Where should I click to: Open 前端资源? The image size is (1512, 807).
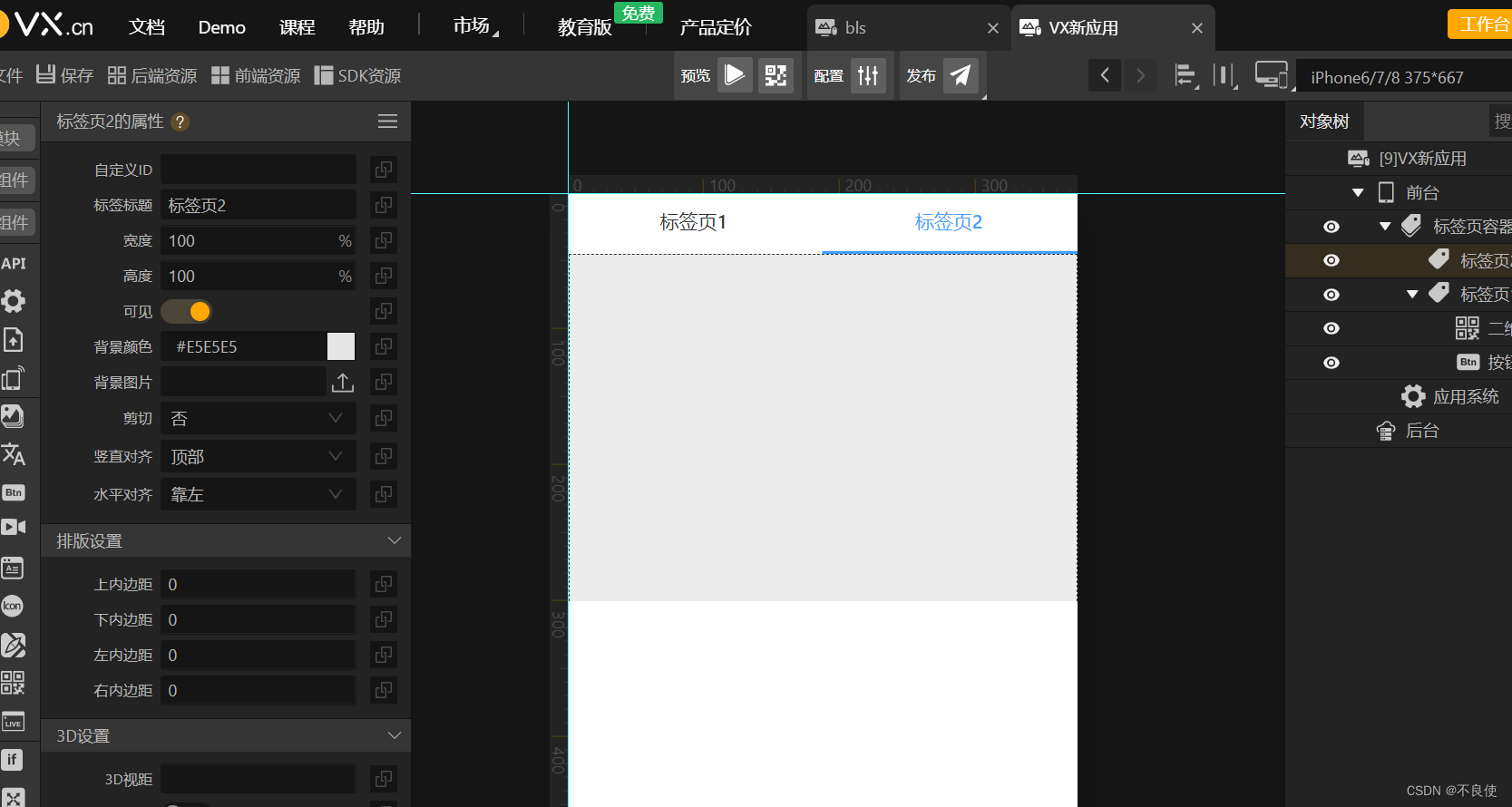[256, 75]
